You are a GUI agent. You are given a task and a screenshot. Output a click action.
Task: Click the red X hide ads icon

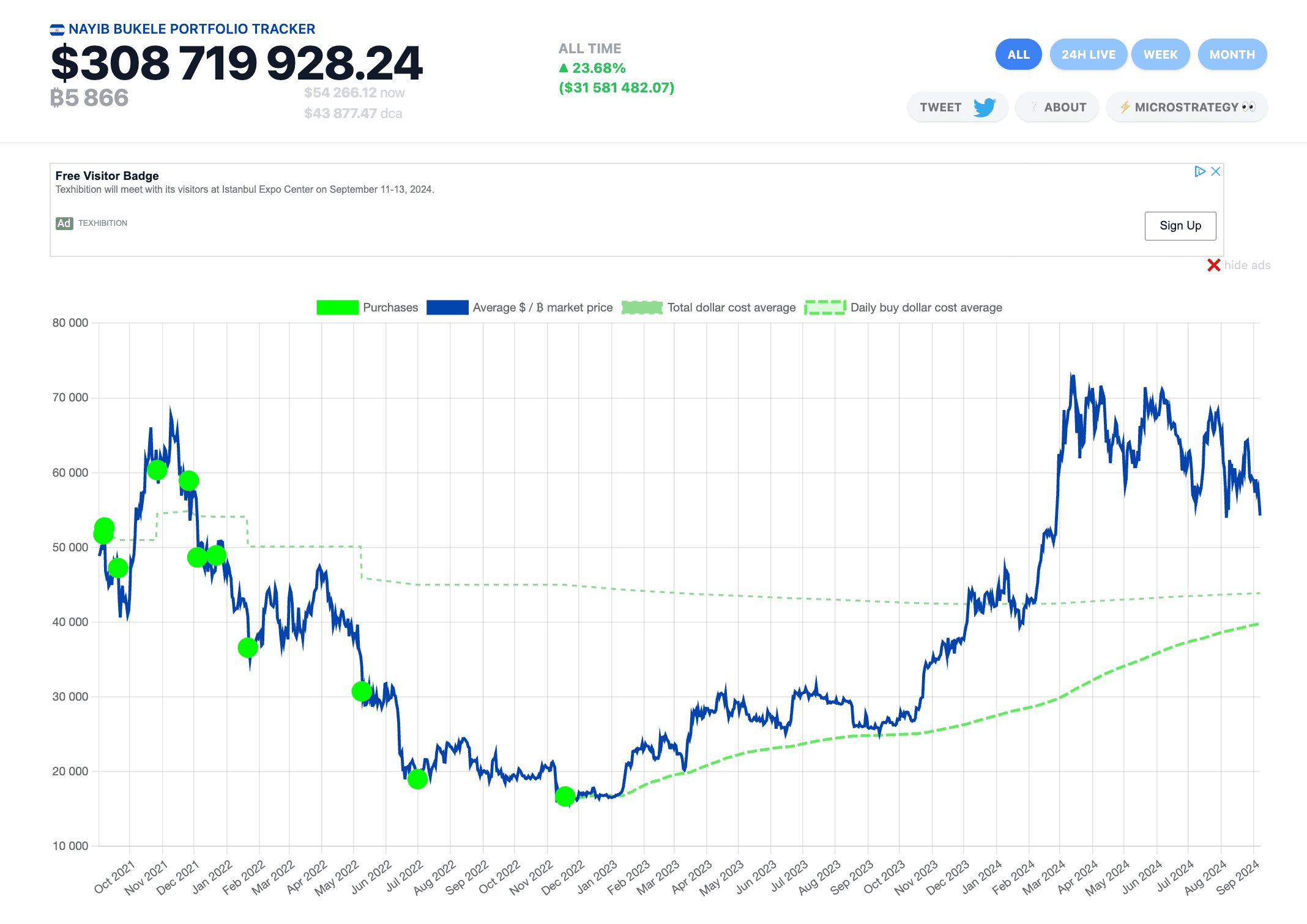tap(1214, 265)
